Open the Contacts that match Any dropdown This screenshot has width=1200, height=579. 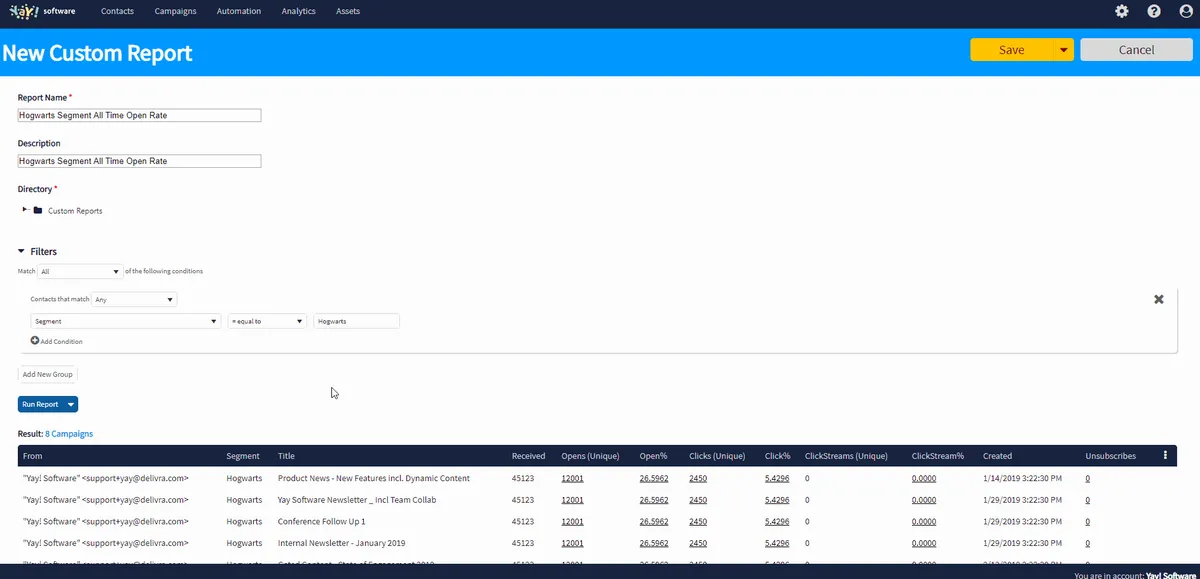point(134,299)
